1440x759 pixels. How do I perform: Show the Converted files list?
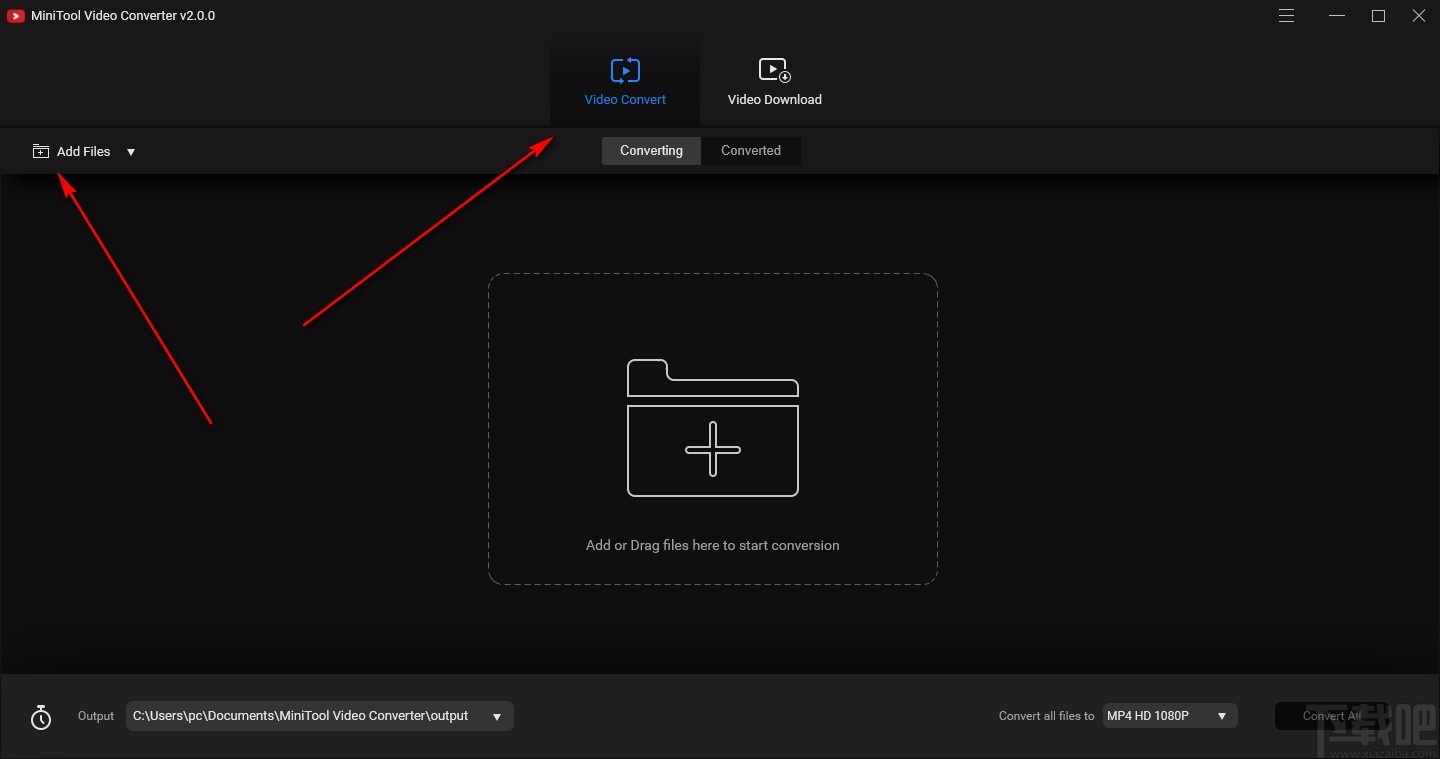pos(751,151)
